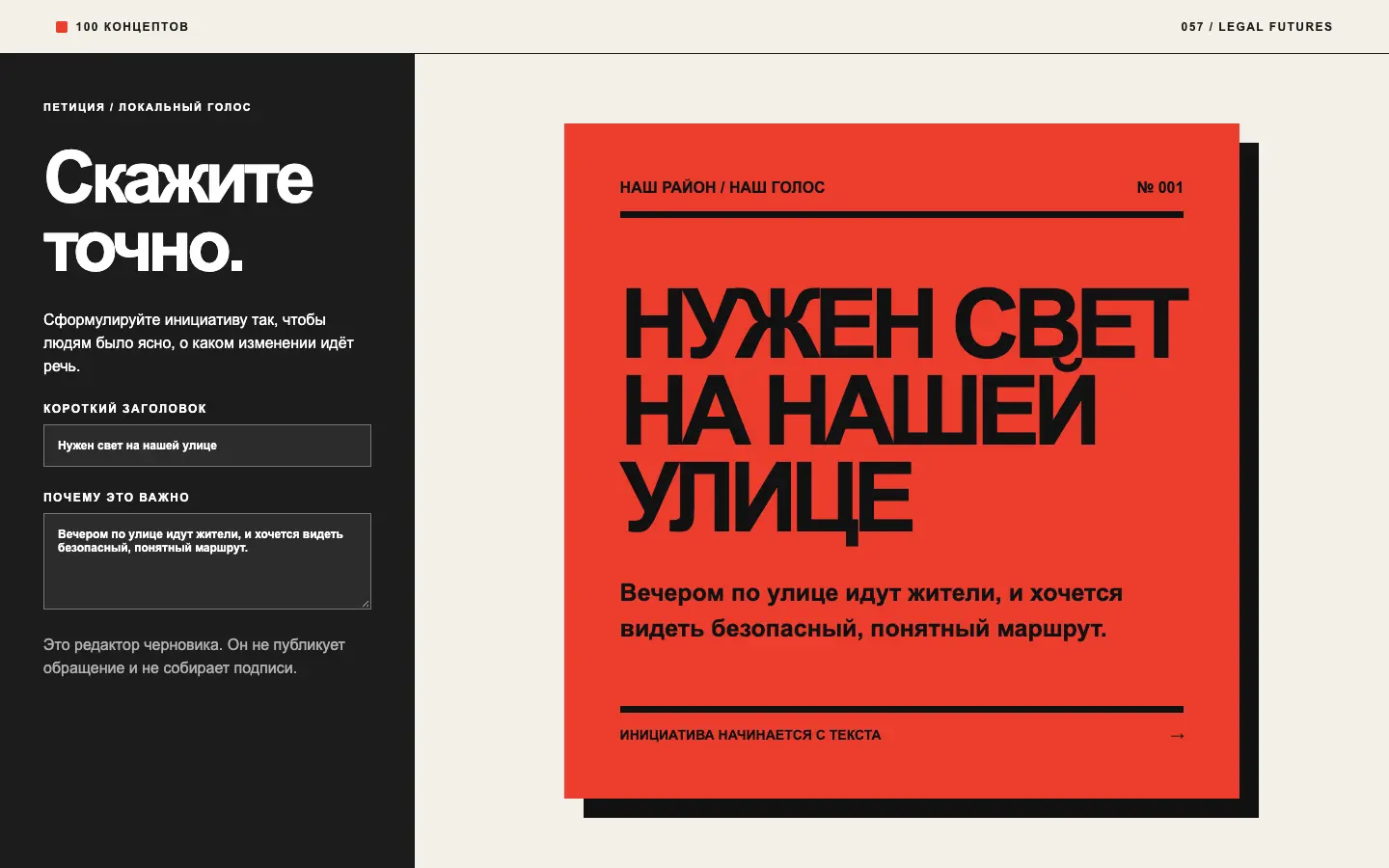Click the НАШ РАЙОН / НАШ ГОЛОС poster header
The width and height of the screenshot is (1389, 868).
(722, 187)
